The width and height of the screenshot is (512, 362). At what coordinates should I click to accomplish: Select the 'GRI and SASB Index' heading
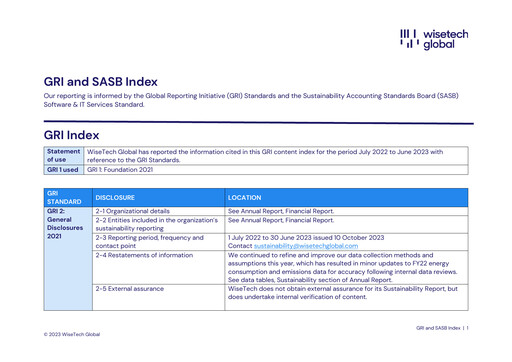101,82
